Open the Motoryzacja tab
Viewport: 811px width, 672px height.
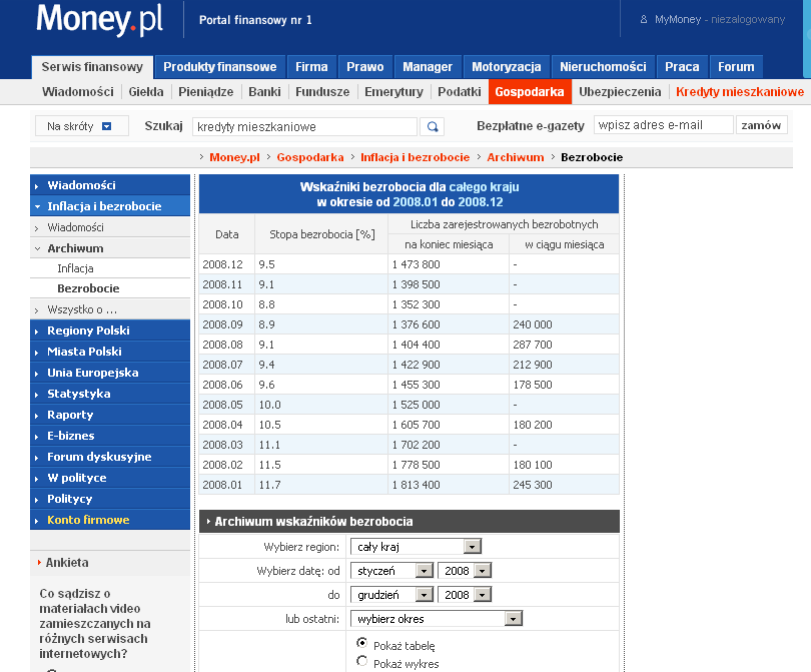(506, 67)
